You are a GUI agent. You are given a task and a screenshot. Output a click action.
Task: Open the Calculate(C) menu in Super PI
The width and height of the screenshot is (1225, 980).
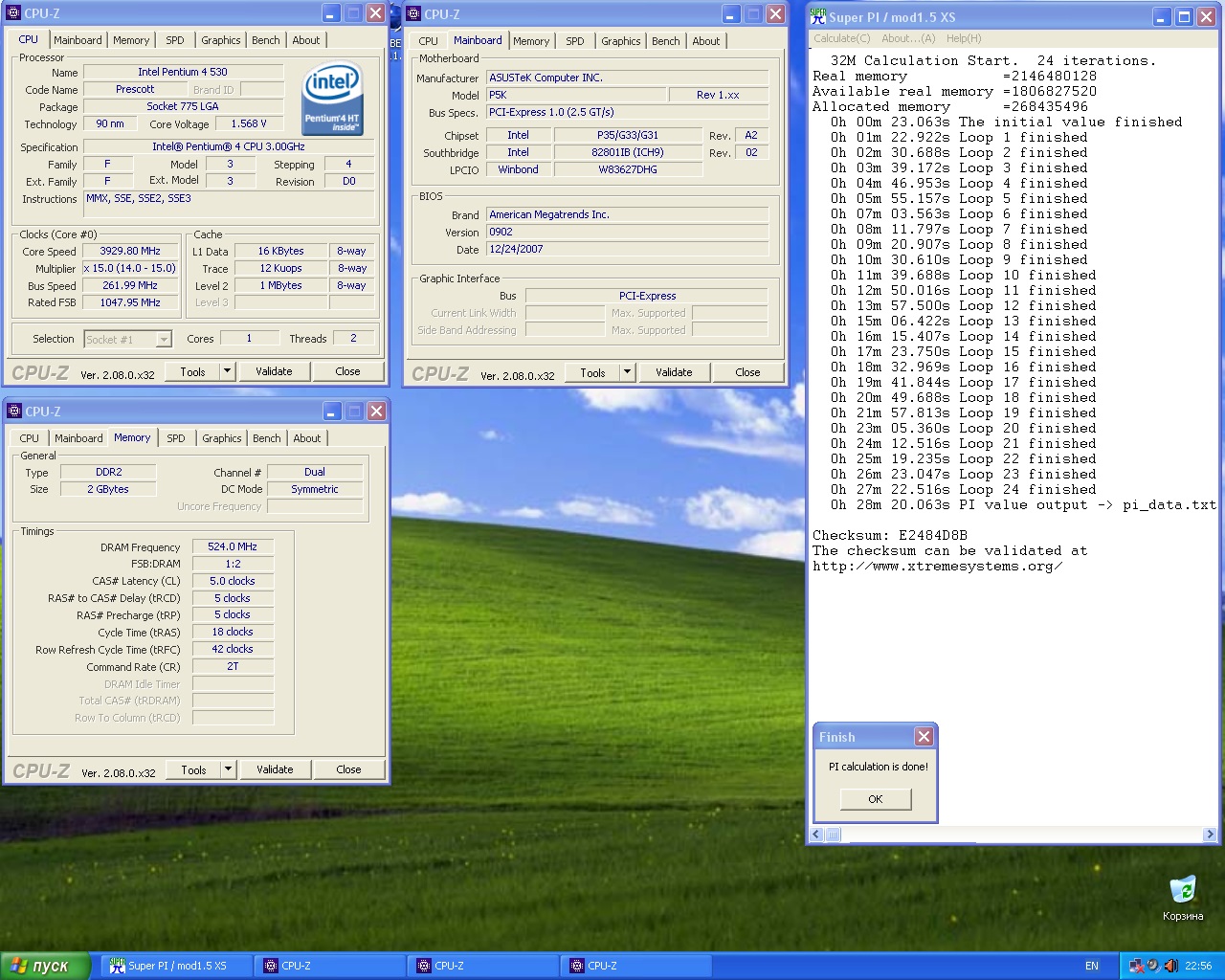point(842,38)
